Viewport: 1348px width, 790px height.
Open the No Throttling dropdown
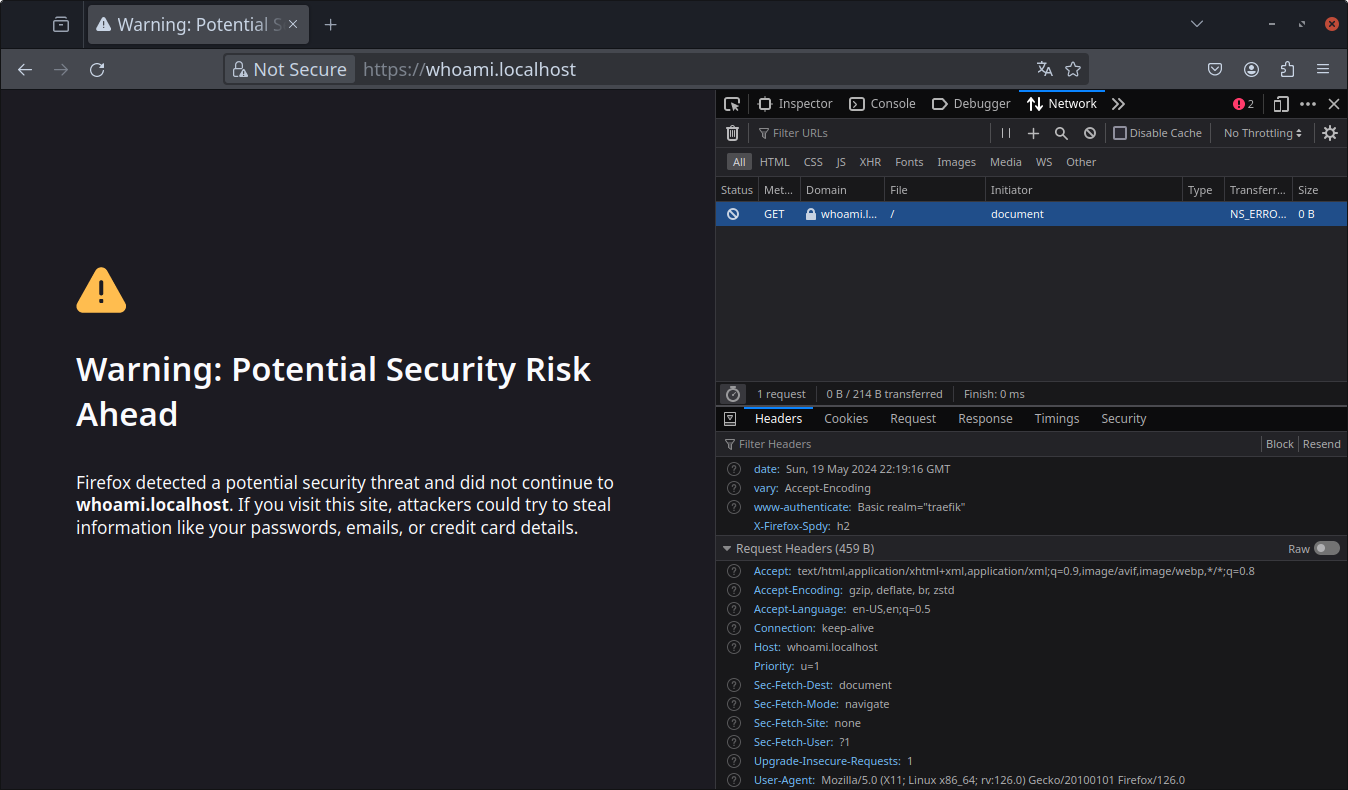[1263, 133]
